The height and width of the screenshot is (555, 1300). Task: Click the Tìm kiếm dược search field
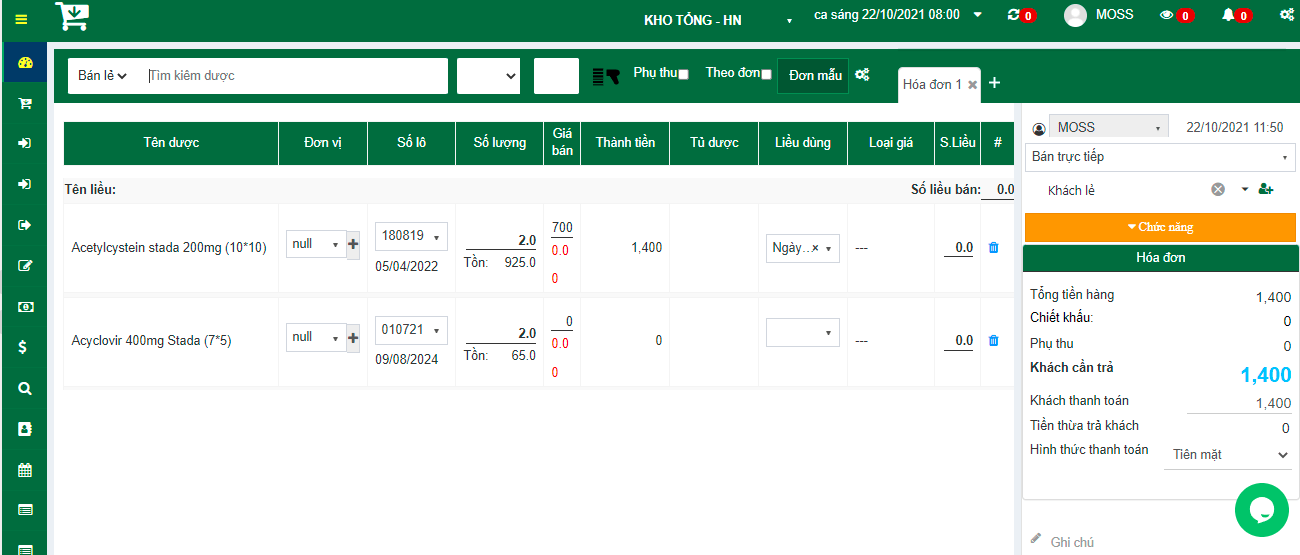point(295,76)
